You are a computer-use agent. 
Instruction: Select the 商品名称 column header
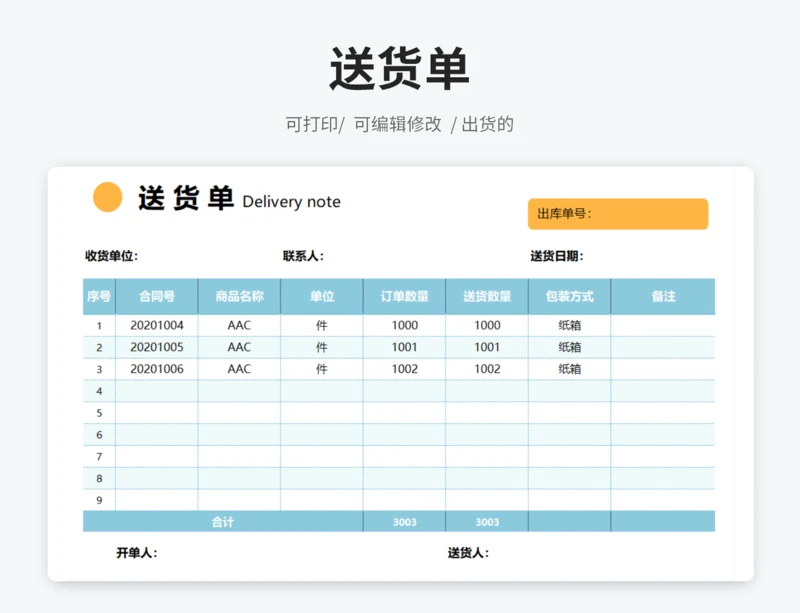(x=239, y=296)
